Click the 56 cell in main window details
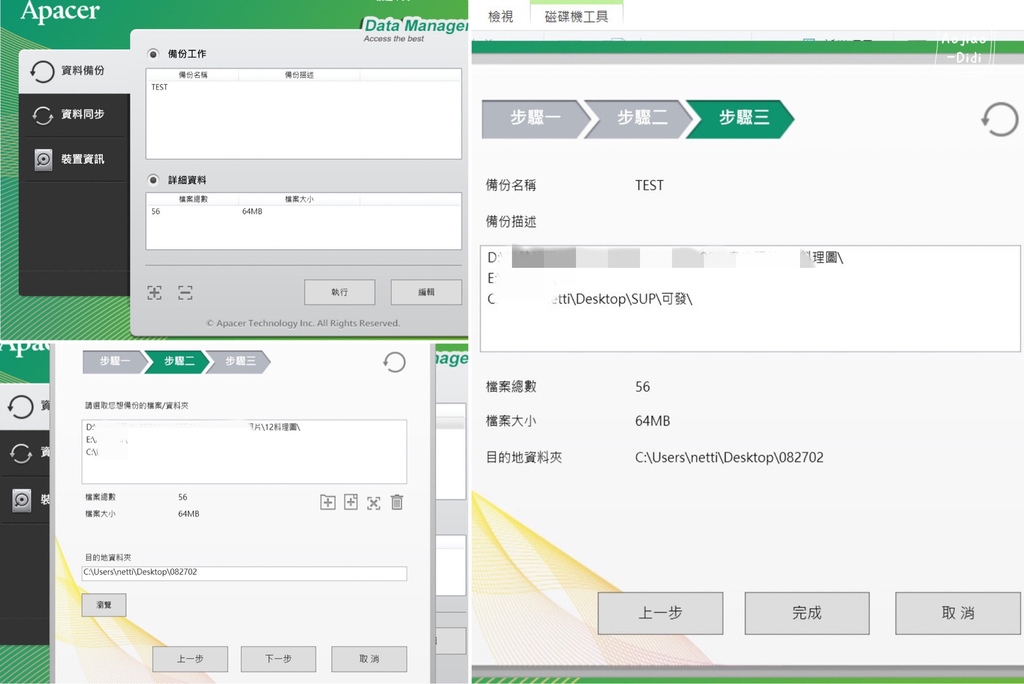This screenshot has height=684, width=1024. 155,212
